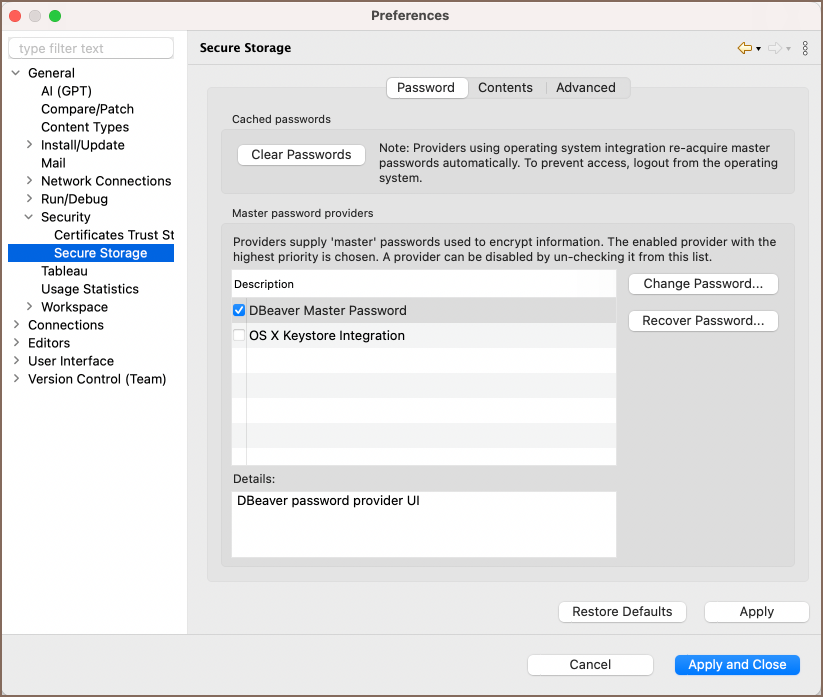Click Recover Password... button
The height and width of the screenshot is (697, 823).
(x=703, y=321)
